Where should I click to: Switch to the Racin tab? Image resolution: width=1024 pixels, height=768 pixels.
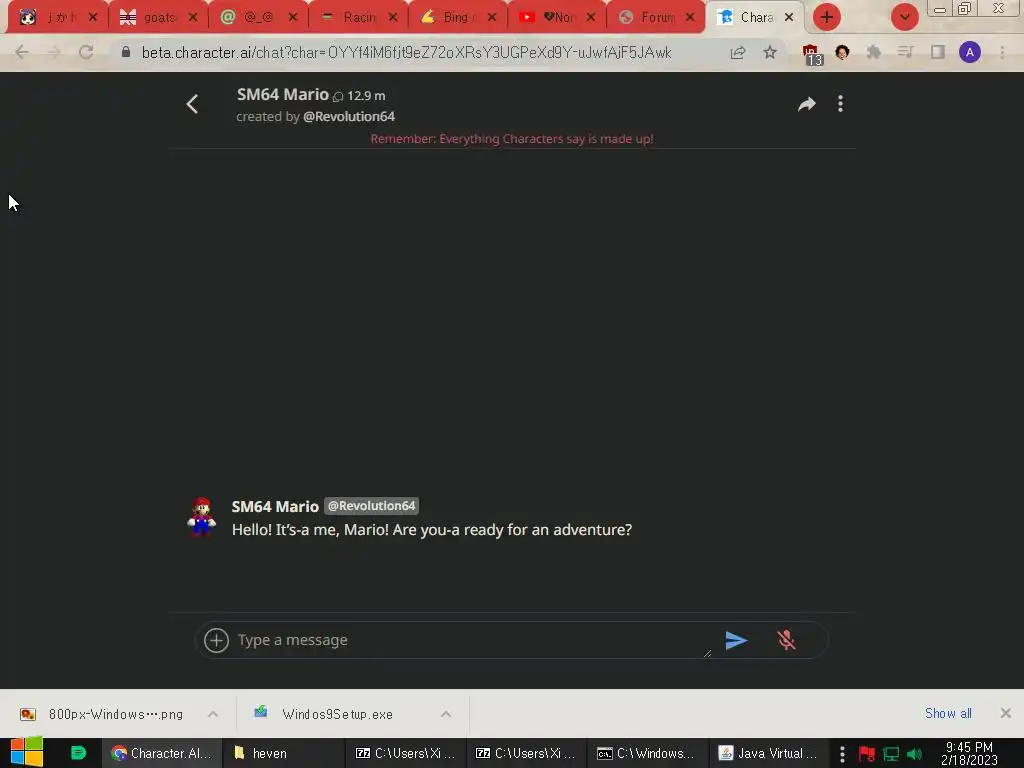pos(359,17)
